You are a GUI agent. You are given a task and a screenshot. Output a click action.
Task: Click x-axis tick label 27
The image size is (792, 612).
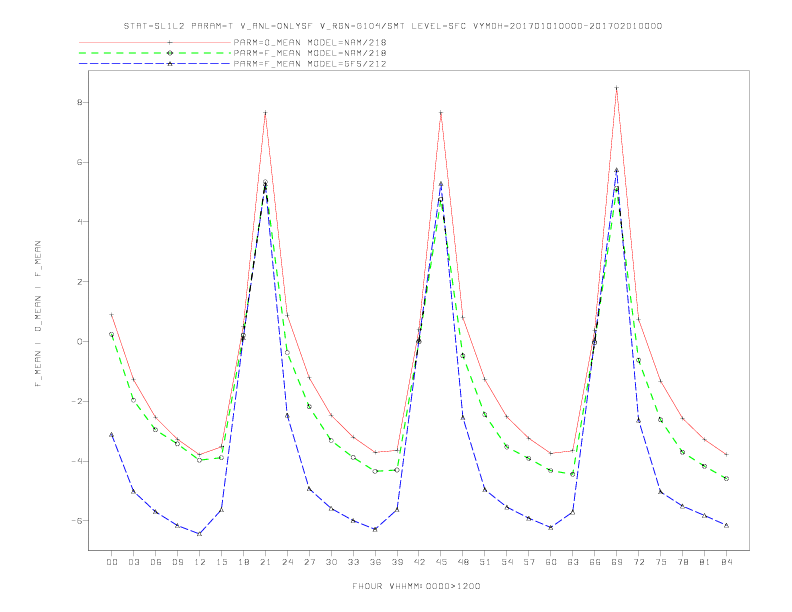point(309,562)
